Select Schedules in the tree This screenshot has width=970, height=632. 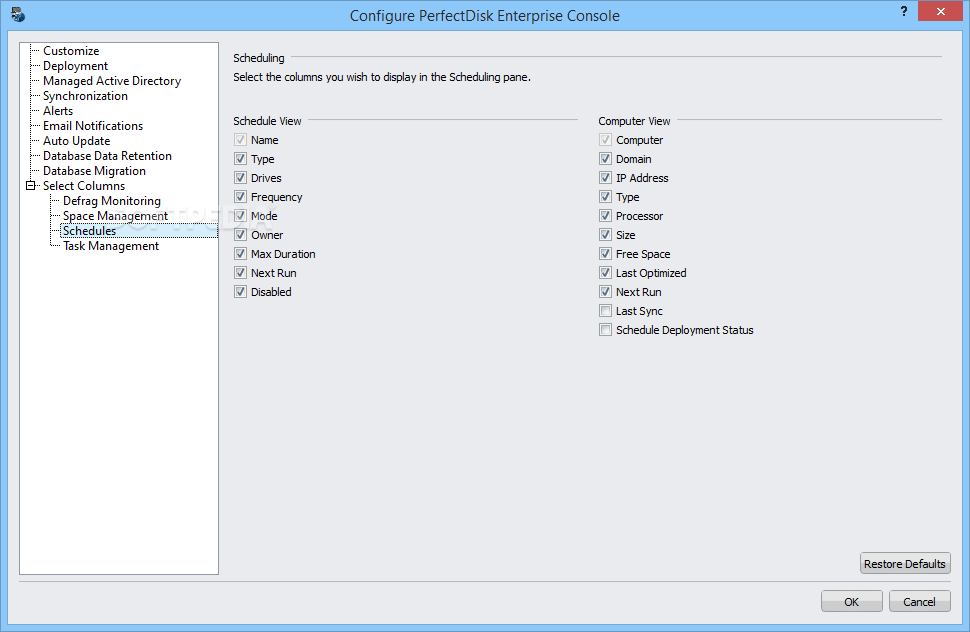point(90,231)
